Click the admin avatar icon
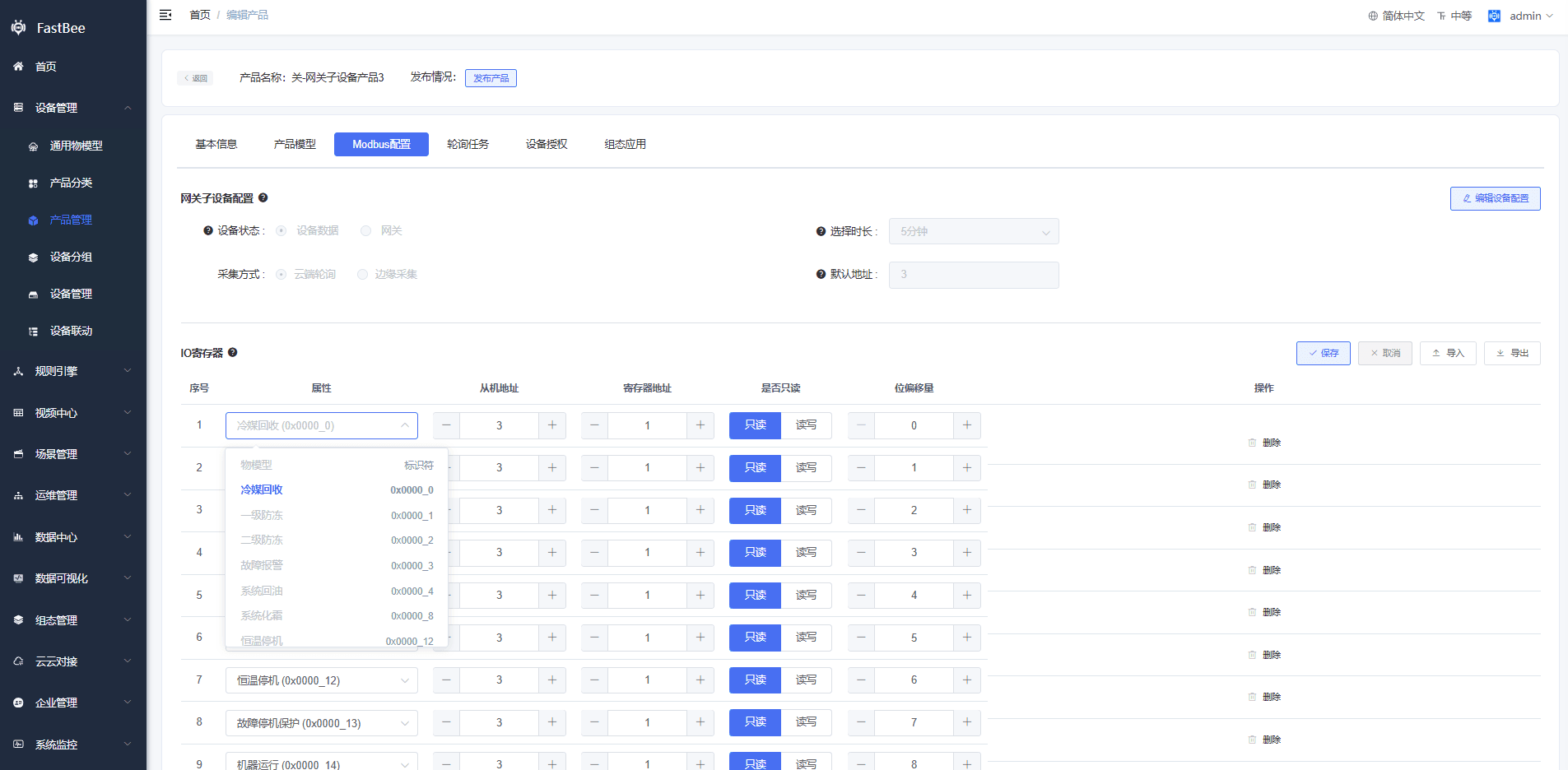 1494,16
